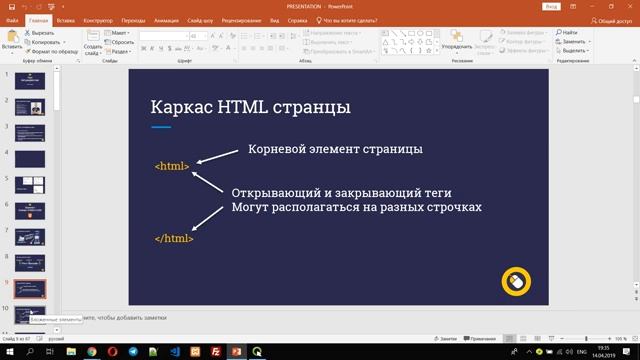
Task: Adjust the zoom slider handle
Action: click(586, 339)
